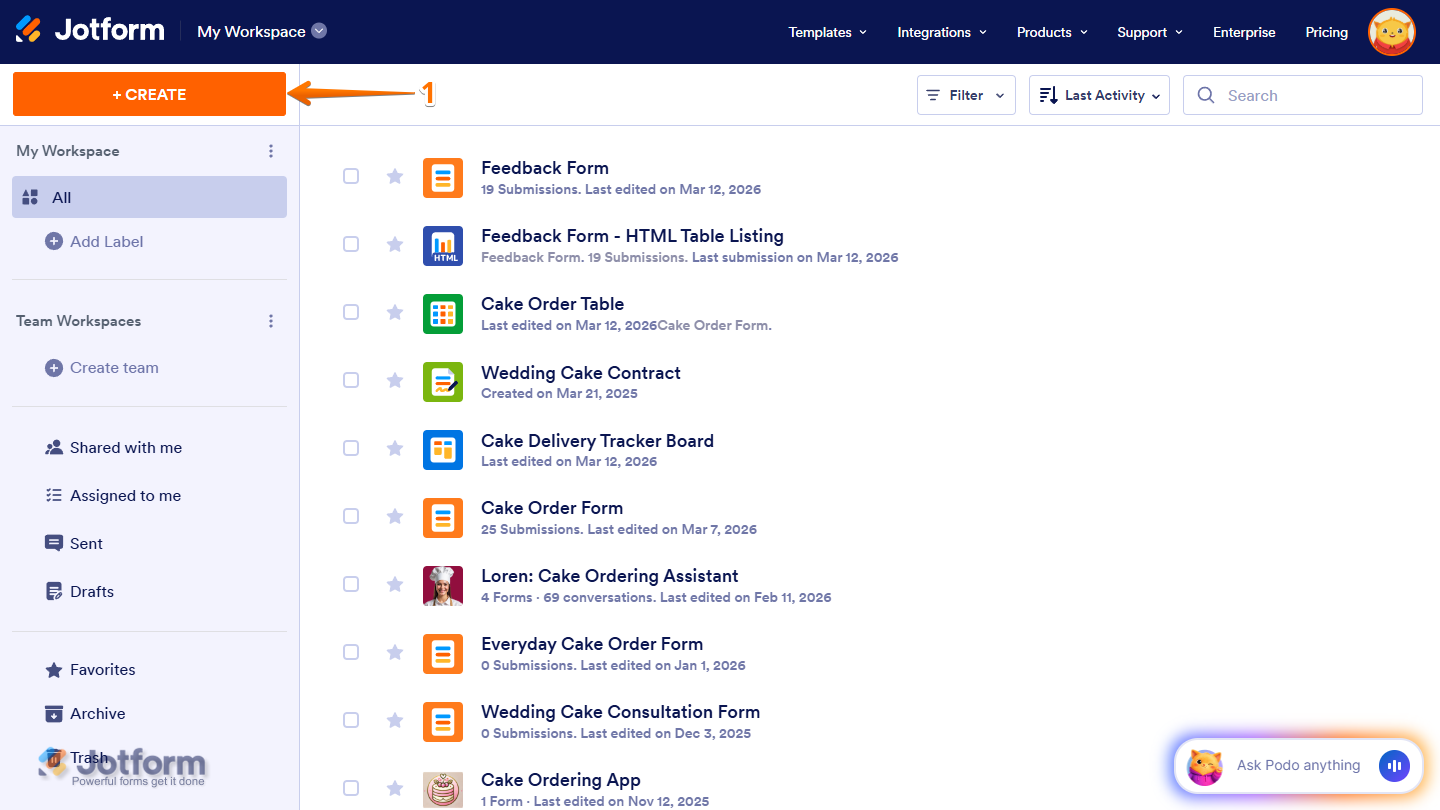This screenshot has height=810, width=1440.
Task: Open the Pricing page link
Action: tap(1326, 32)
